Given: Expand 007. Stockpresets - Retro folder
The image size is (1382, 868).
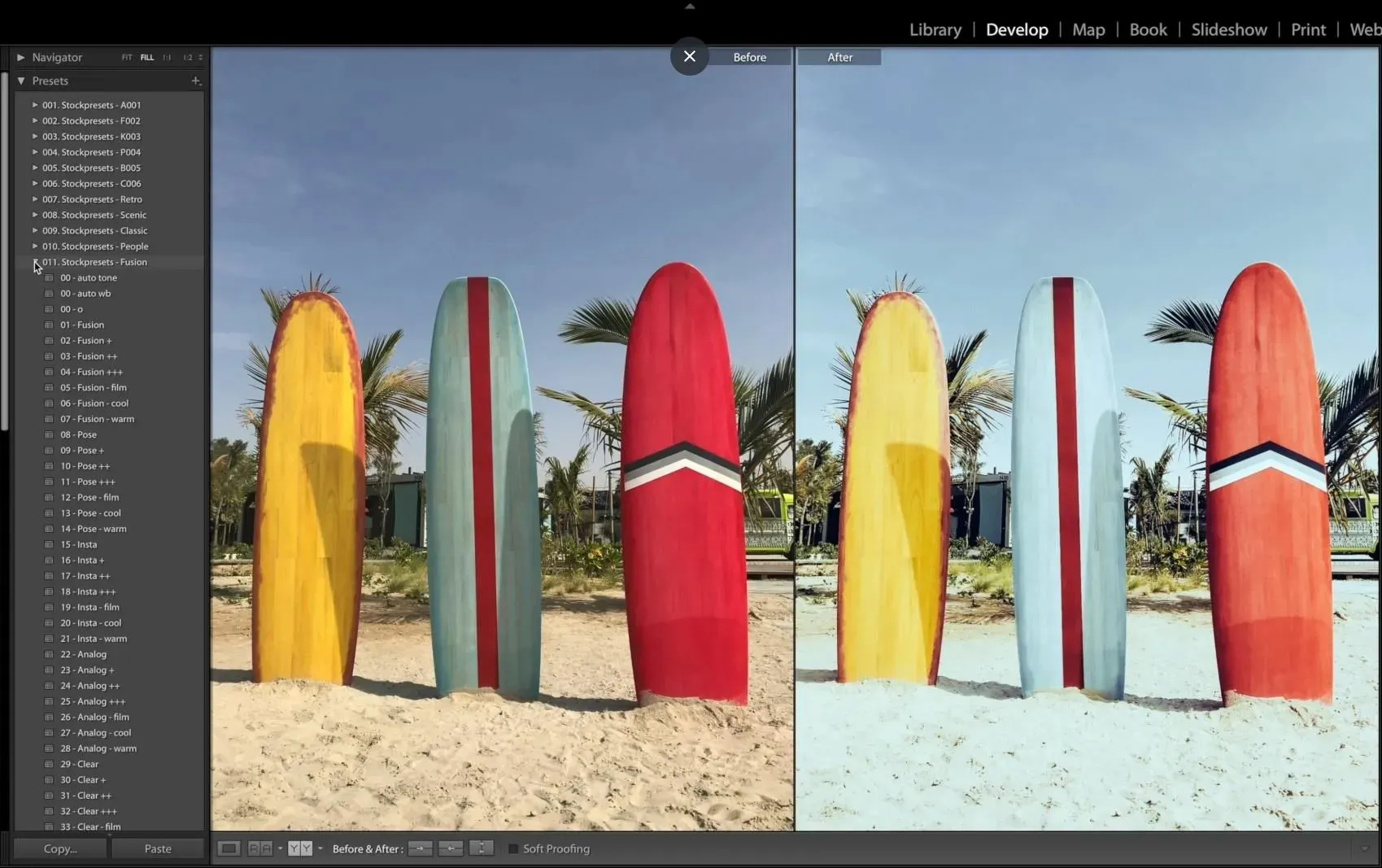Looking at the screenshot, I should pyautogui.click(x=35, y=199).
